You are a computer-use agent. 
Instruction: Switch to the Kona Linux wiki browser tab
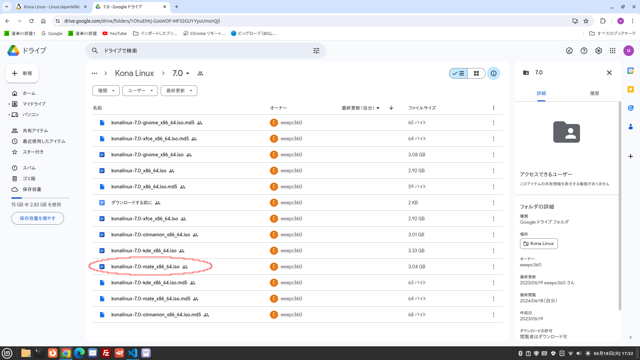[x=51, y=7]
